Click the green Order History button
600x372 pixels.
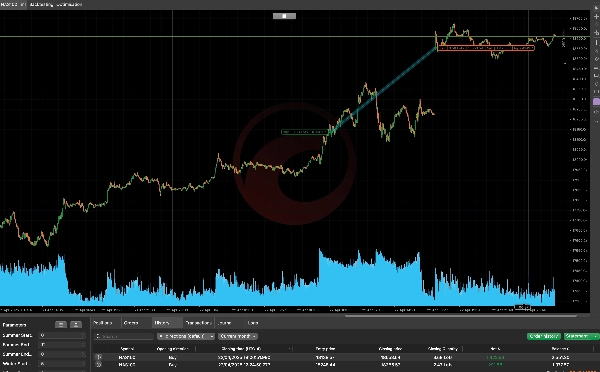click(544, 336)
